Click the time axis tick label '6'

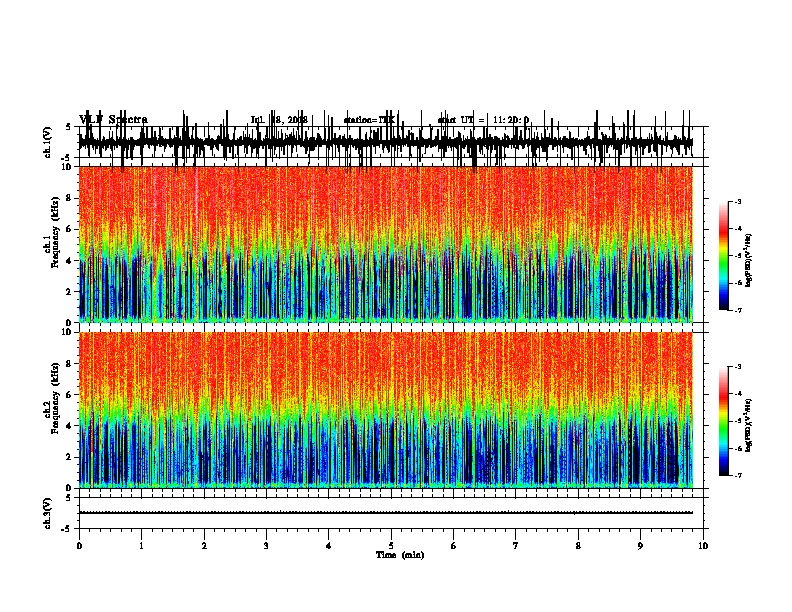[x=454, y=546]
